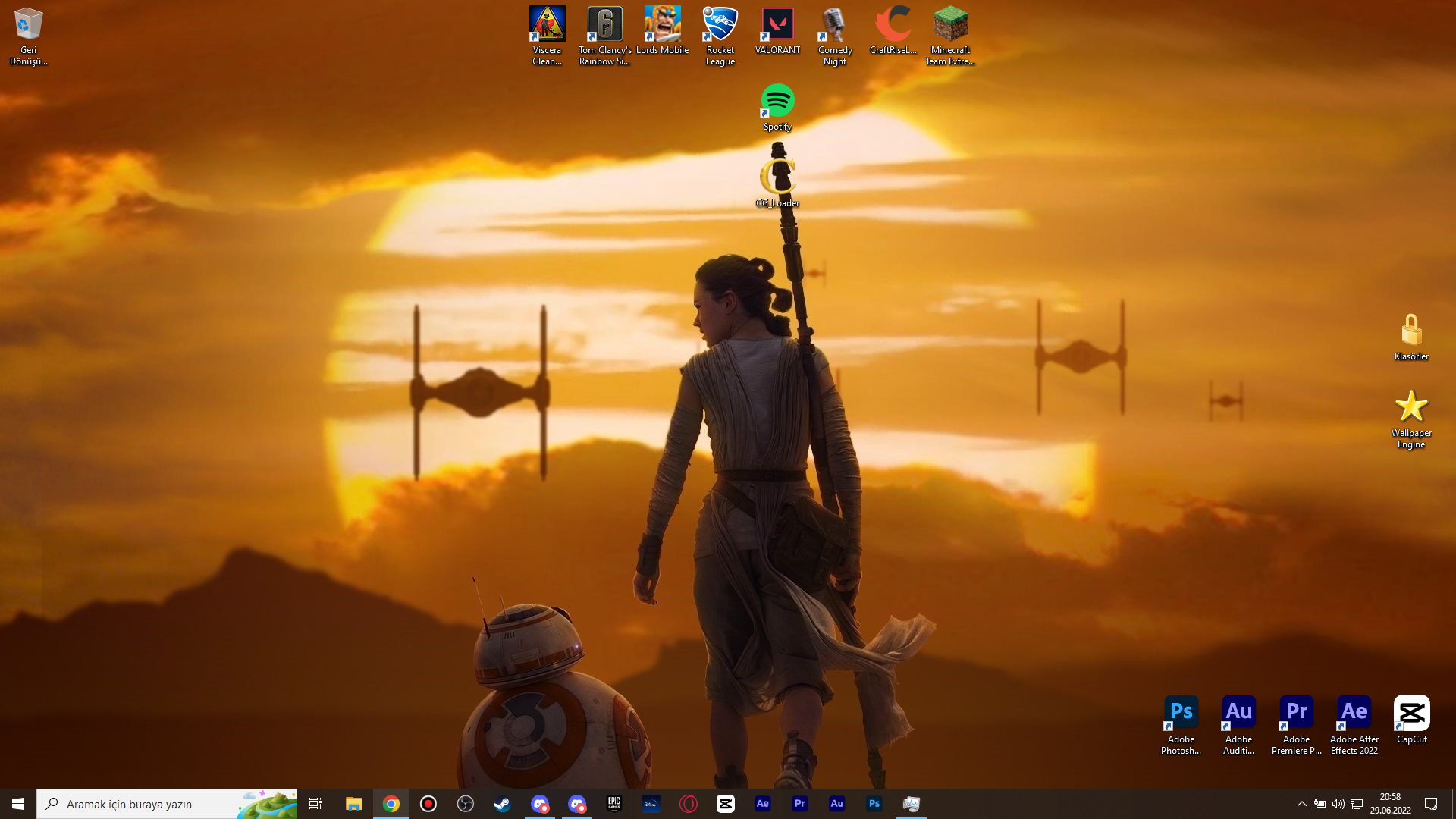Image resolution: width=1456 pixels, height=819 pixels.
Task: Launch Photoshop from the taskbar
Action: click(874, 804)
